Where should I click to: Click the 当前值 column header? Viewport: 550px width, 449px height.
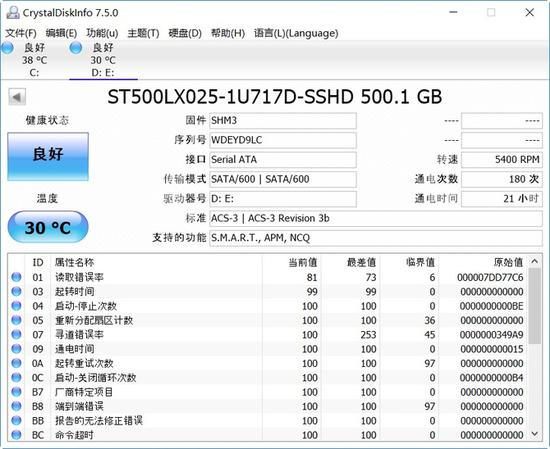point(303,262)
